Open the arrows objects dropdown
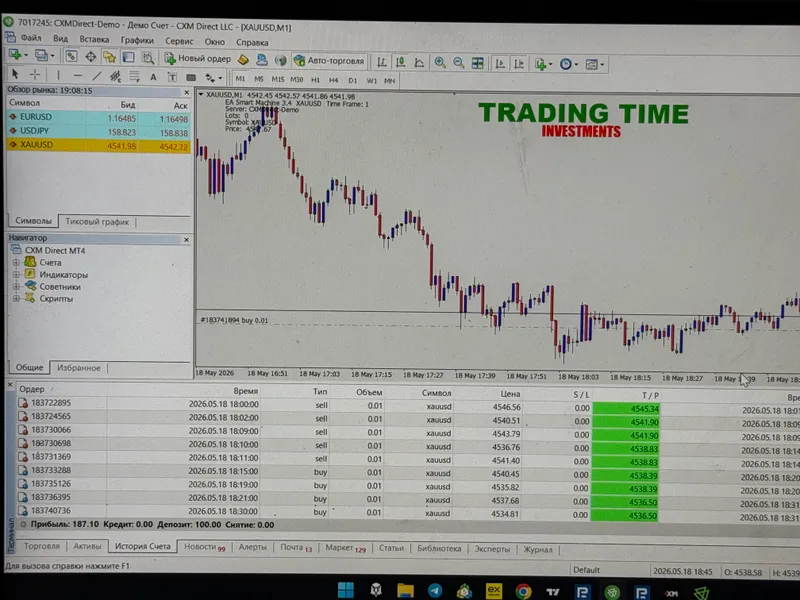 tap(213, 78)
